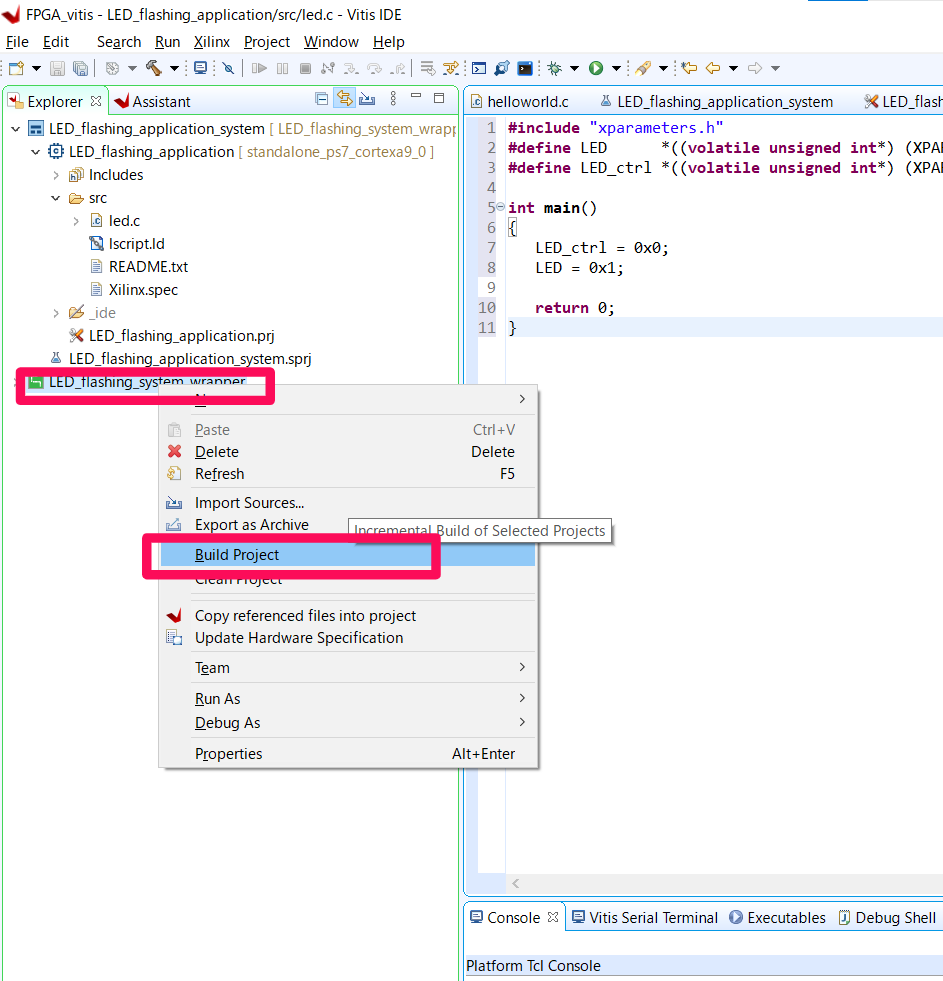Click the XSCT console toolbar icon
The image size is (943, 981).
[x=479, y=68]
